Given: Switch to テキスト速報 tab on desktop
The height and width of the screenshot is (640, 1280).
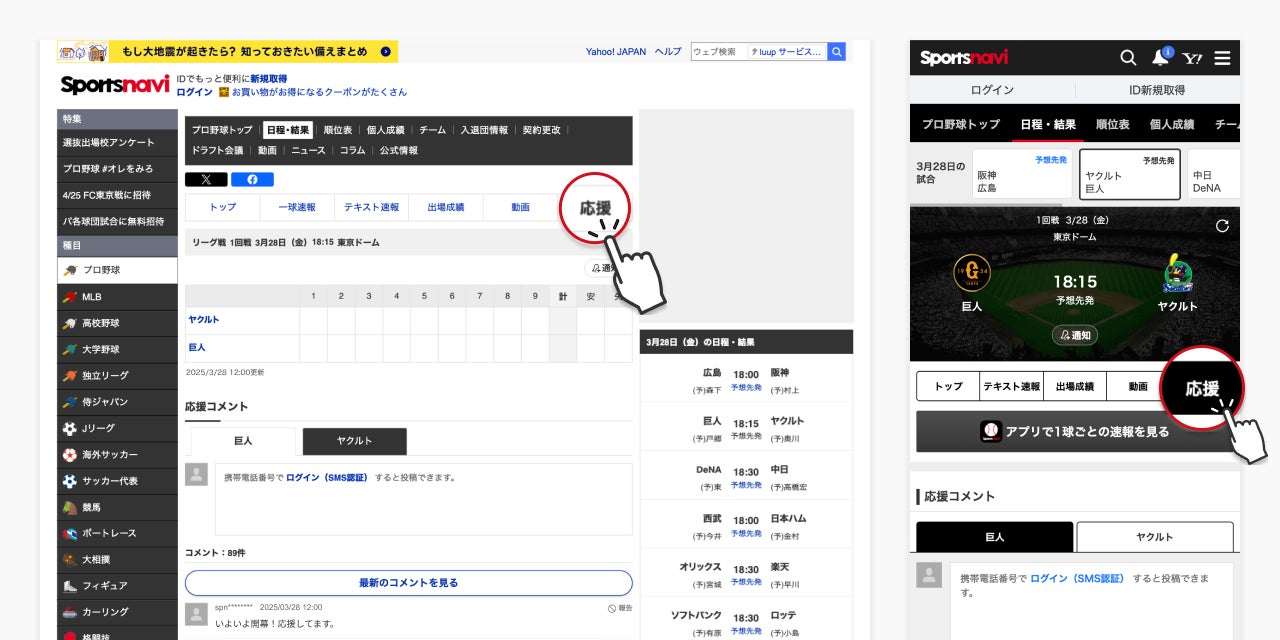Looking at the screenshot, I should pos(371,207).
